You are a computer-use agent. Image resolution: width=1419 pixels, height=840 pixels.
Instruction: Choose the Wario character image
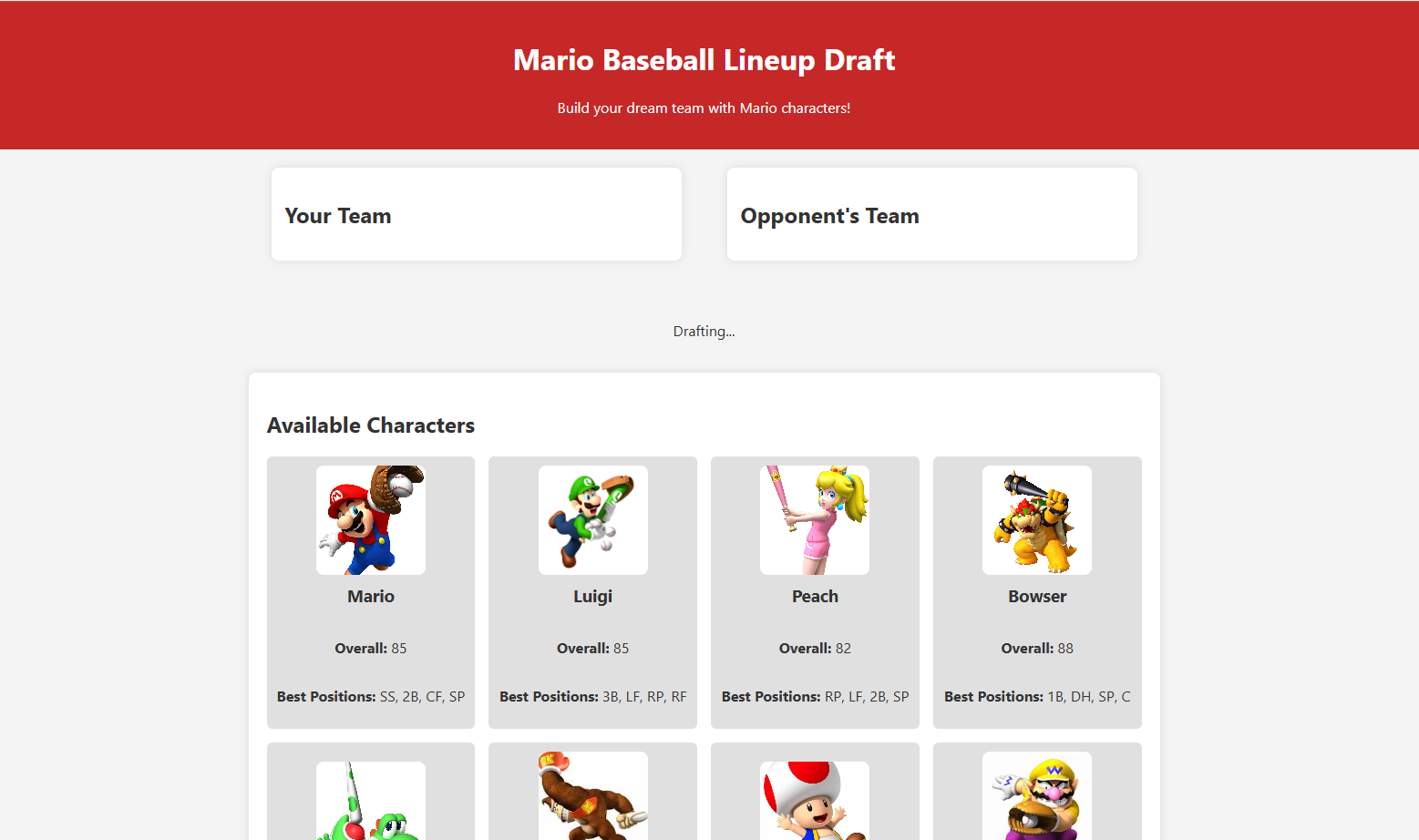(1037, 797)
